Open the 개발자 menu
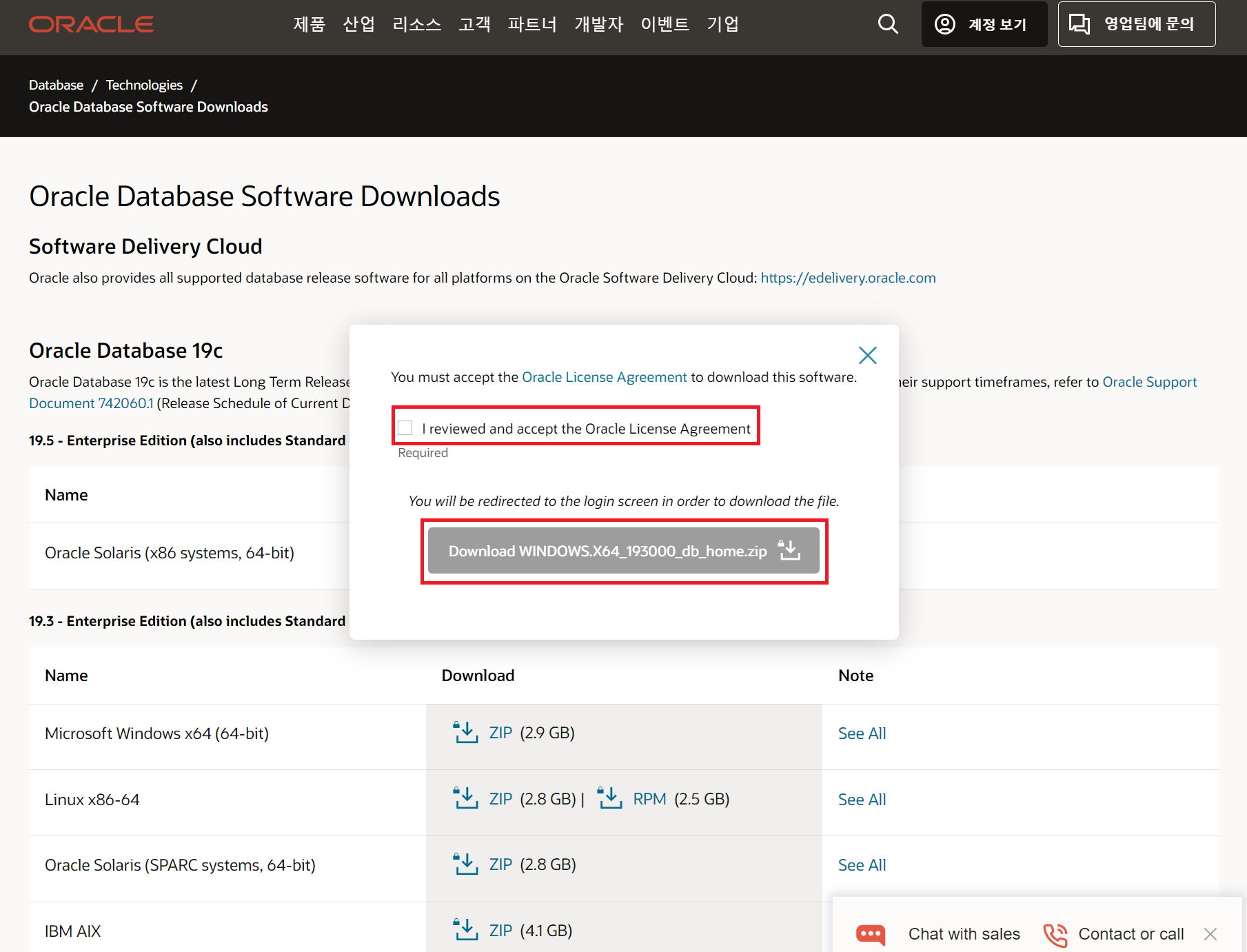This screenshot has height=952, width=1247. [598, 24]
